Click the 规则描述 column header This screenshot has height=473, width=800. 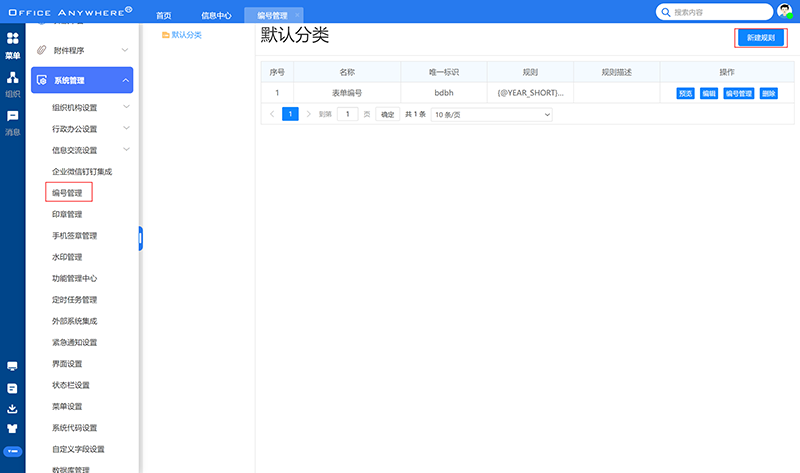[x=617, y=72]
